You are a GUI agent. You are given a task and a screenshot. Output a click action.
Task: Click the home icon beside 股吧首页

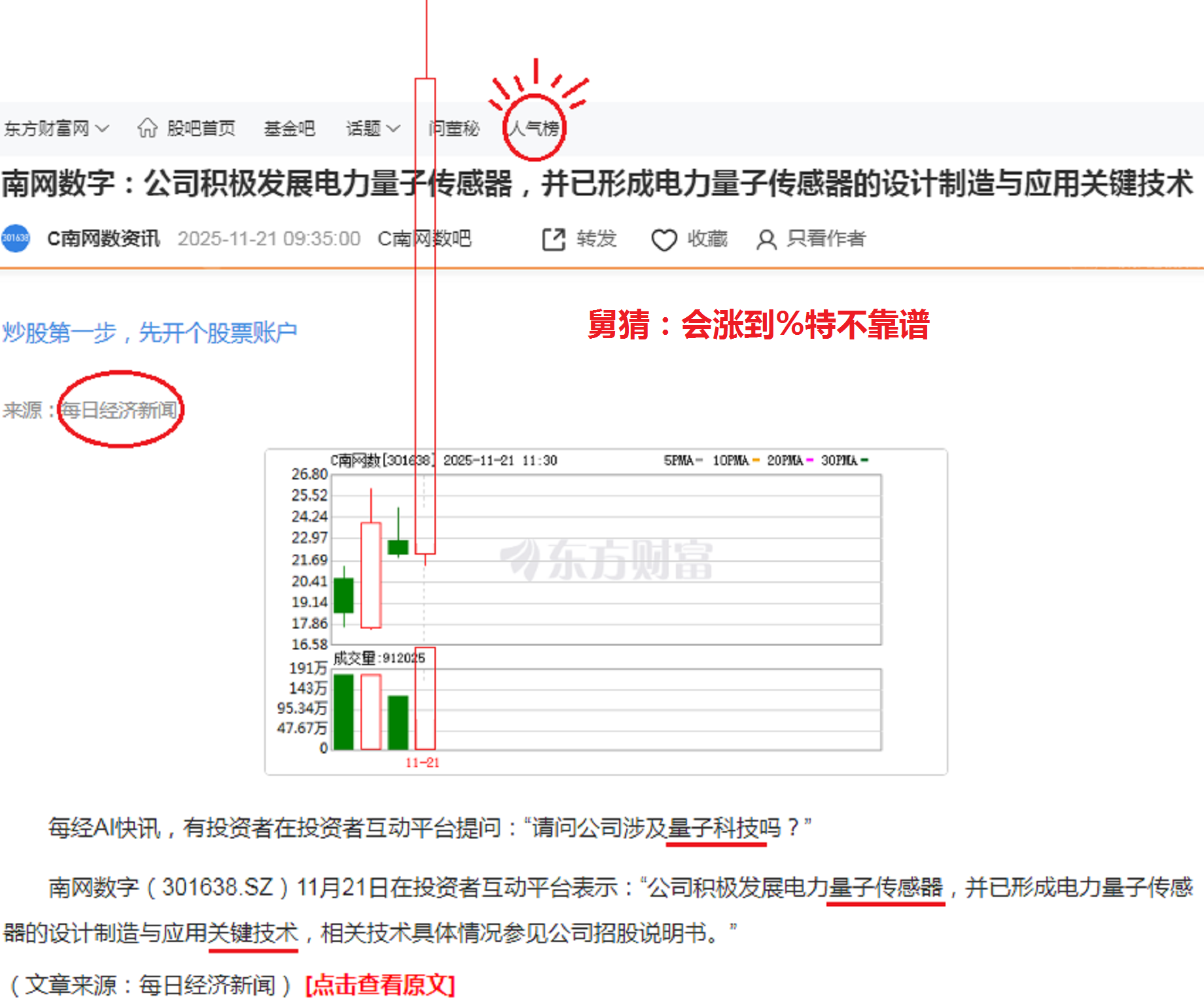[x=147, y=128]
